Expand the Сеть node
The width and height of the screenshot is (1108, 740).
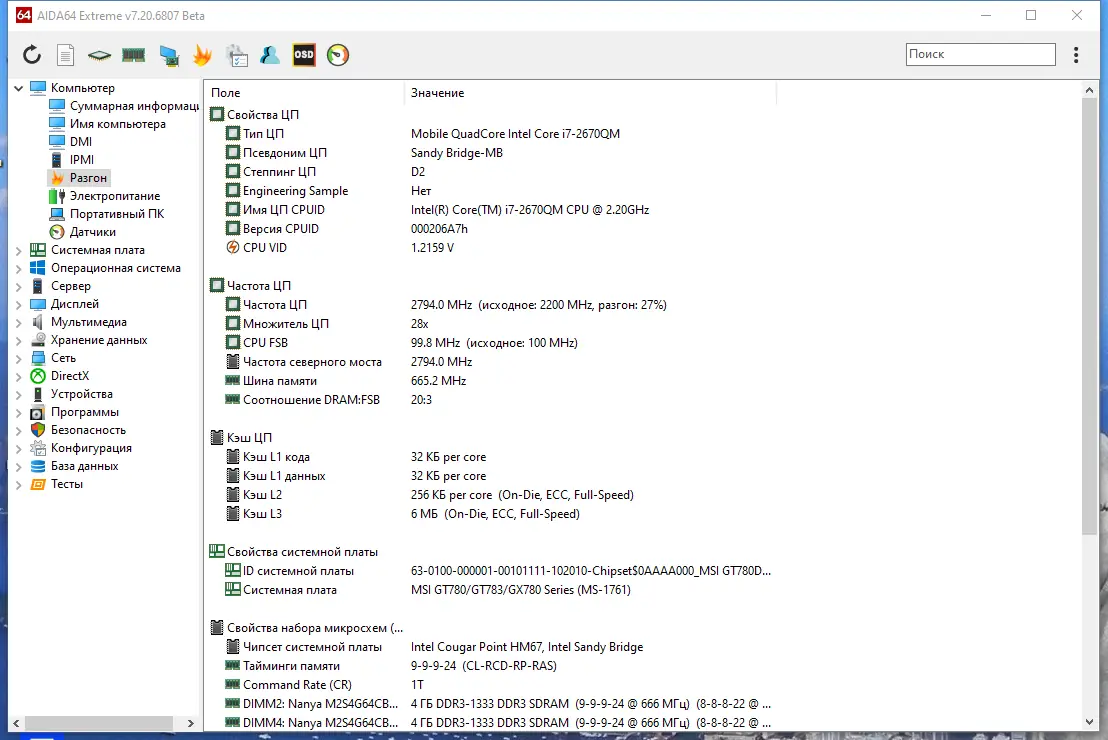[18, 358]
